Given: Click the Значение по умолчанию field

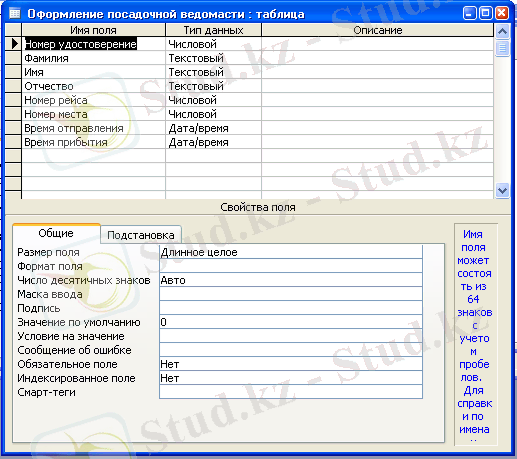Looking at the screenshot, I should [x=291, y=322].
